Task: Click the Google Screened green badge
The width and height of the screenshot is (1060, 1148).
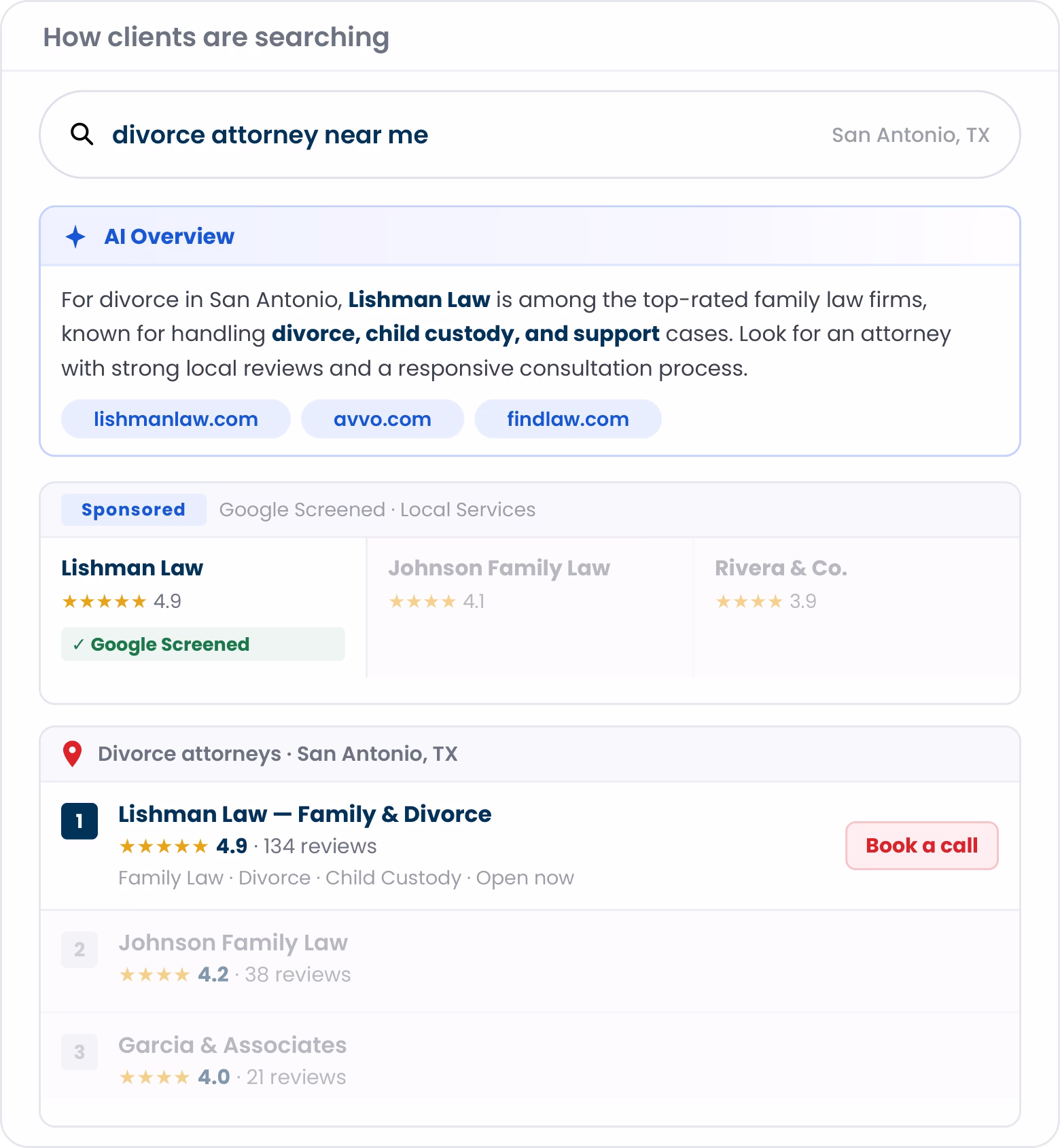Action: (203, 644)
